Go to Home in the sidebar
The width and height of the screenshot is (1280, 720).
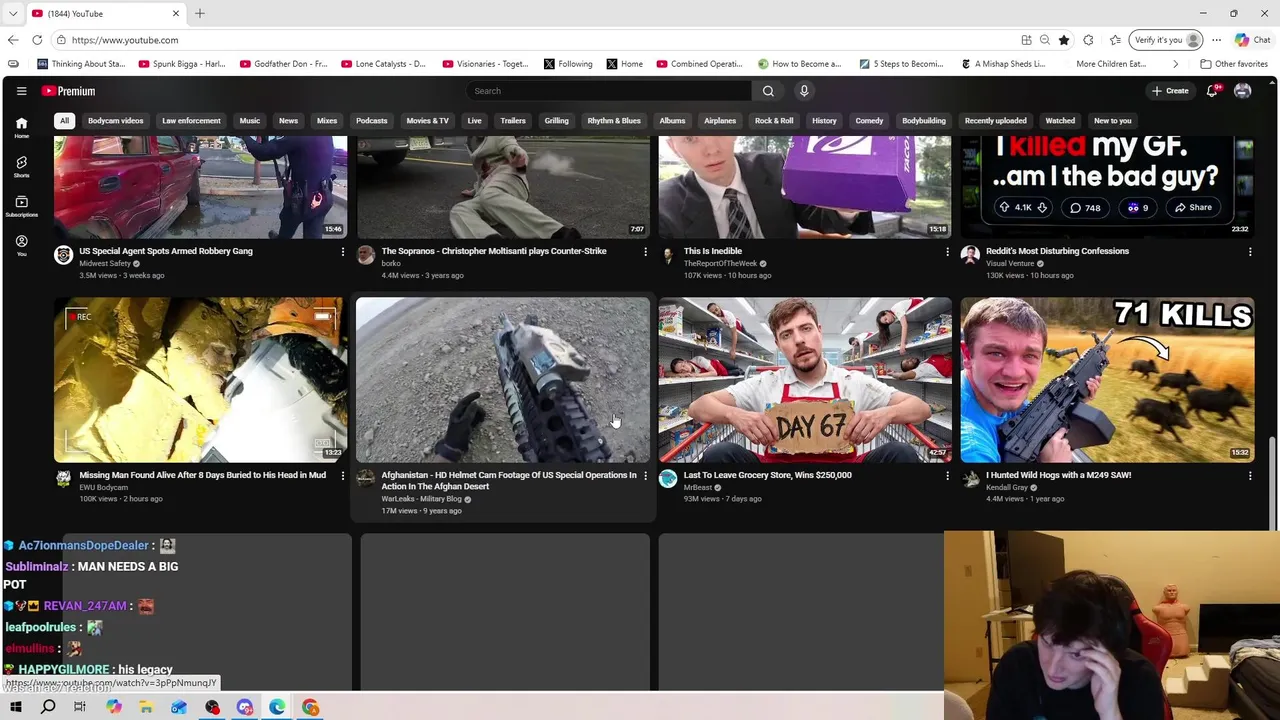pyautogui.click(x=21, y=127)
